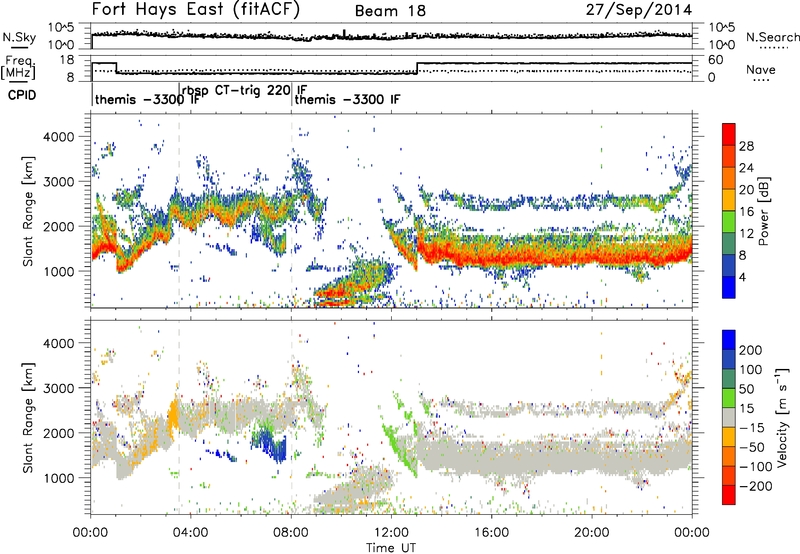Click the '60' Nave axis tick
800x554 pixels.
pos(716,60)
